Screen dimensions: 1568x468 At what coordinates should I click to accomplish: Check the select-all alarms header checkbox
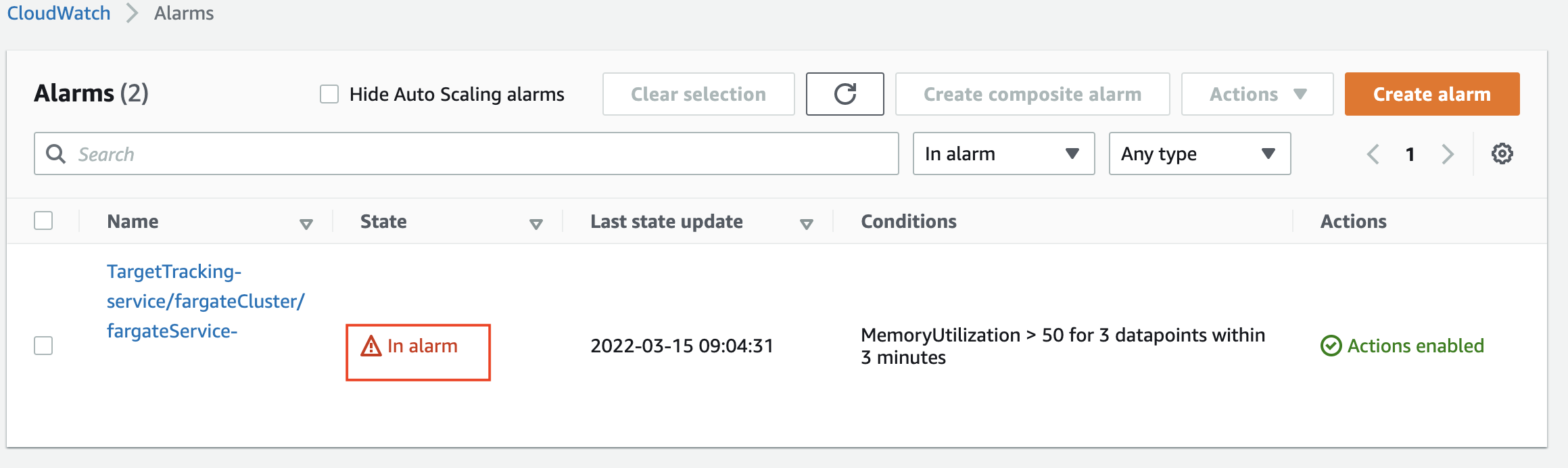click(x=43, y=220)
